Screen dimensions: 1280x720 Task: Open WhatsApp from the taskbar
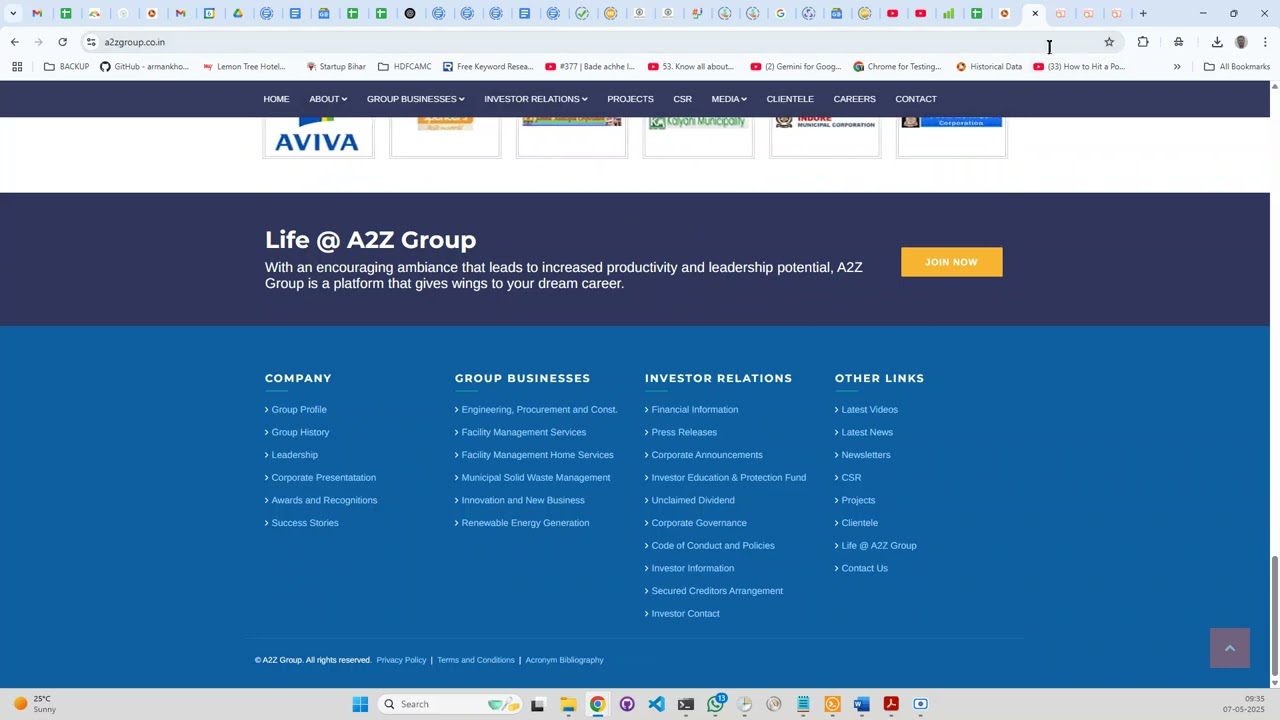715,704
